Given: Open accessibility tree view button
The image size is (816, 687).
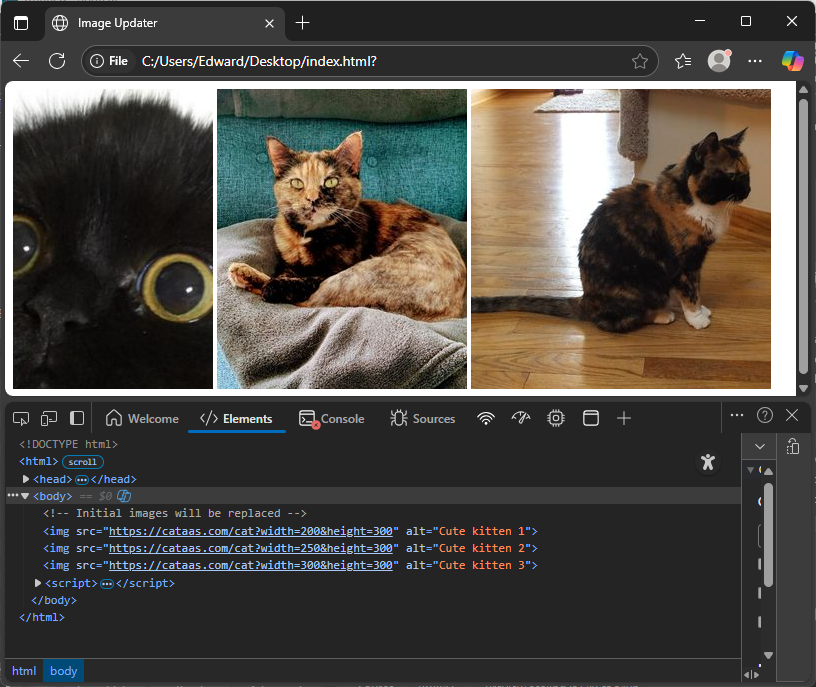Looking at the screenshot, I should click(708, 462).
